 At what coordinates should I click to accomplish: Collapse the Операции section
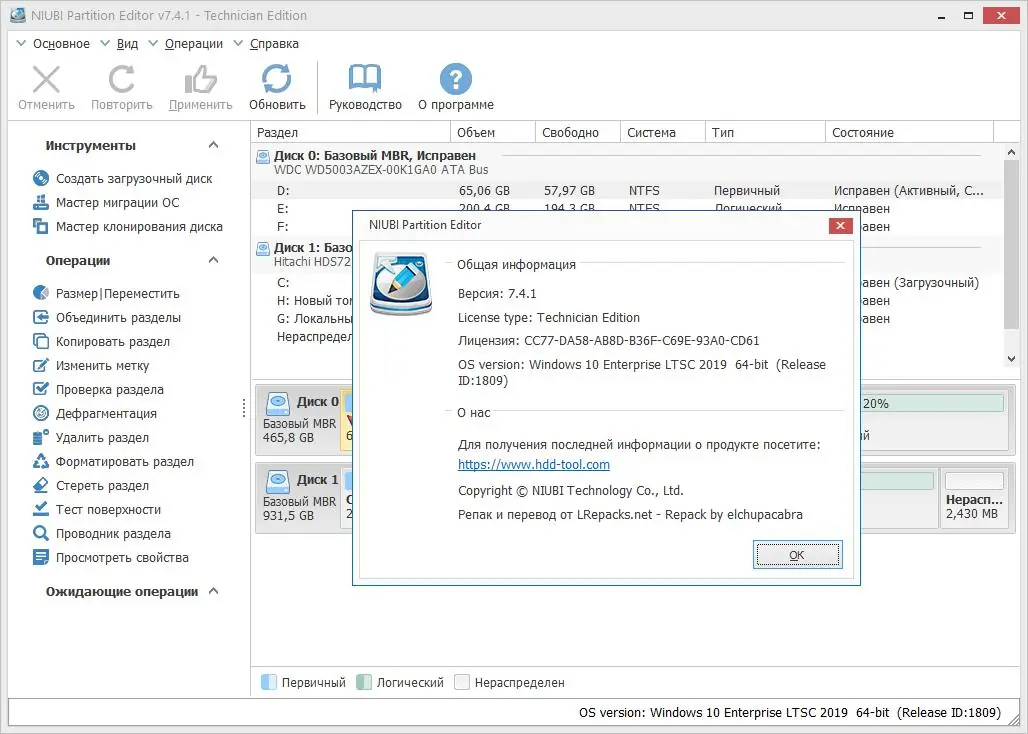click(213, 260)
